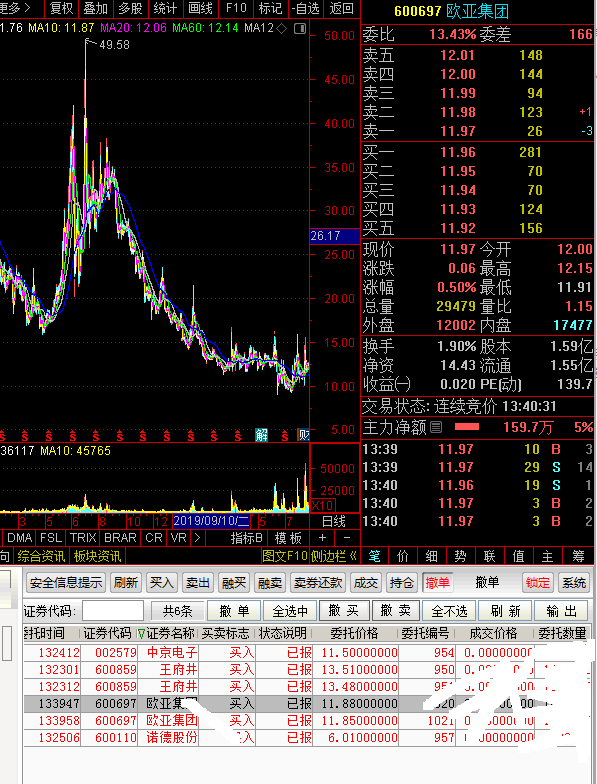Expand more indicators with the > arrow
The height and width of the screenshot is (784, 597).
[197, 538]
